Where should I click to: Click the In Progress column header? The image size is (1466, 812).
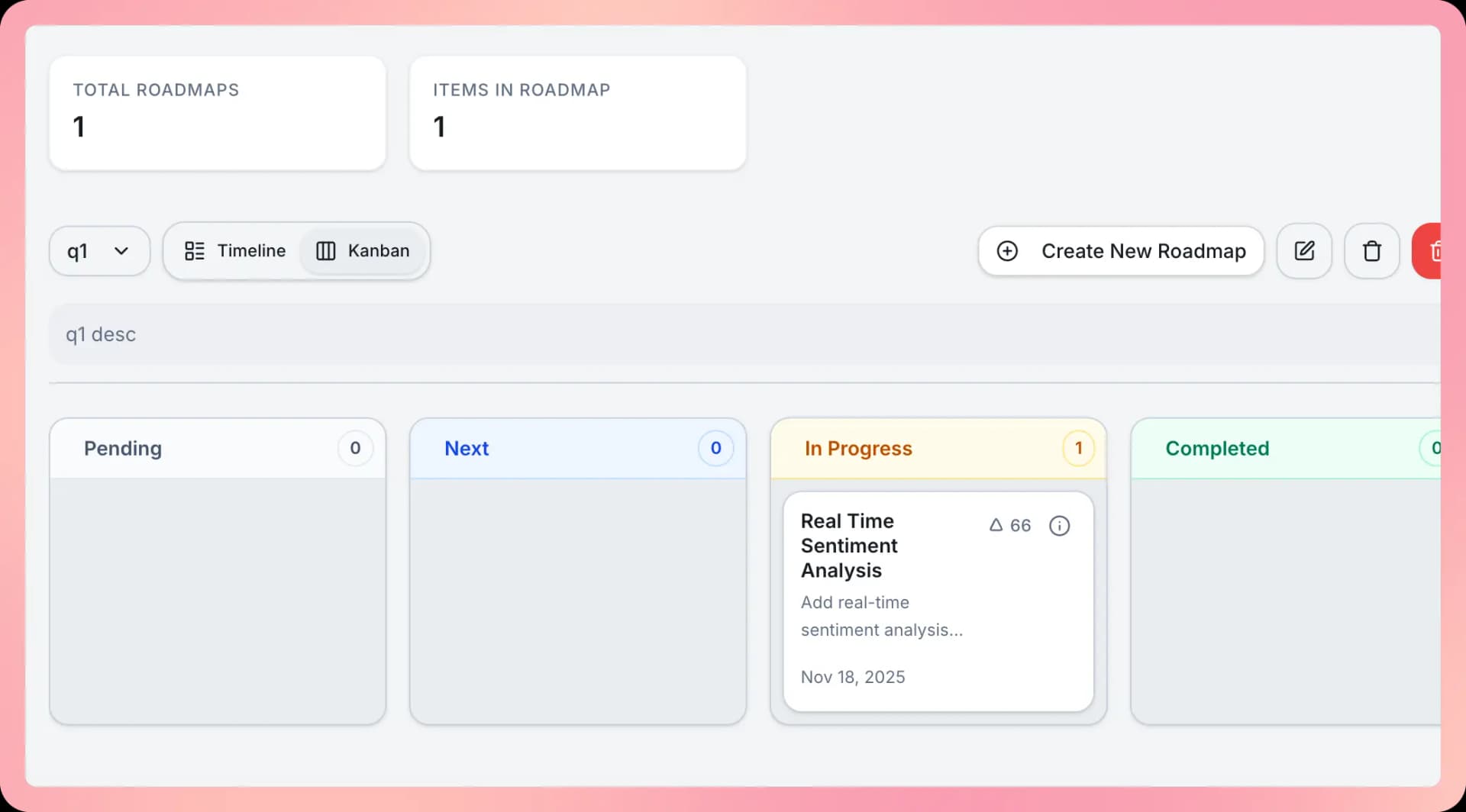pyautogui.click(x=858, y=449)
